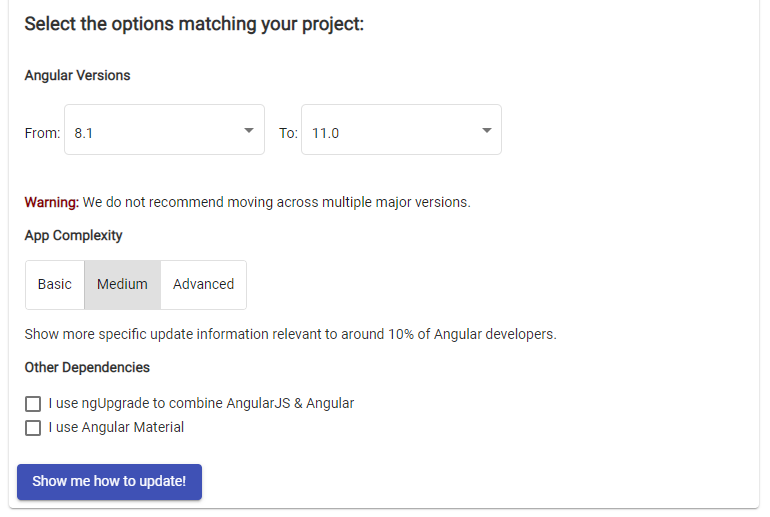Open the From selector showing 8.1
Image resolution: width=770 pixels, height=517 pixels.
coord(165,130)
